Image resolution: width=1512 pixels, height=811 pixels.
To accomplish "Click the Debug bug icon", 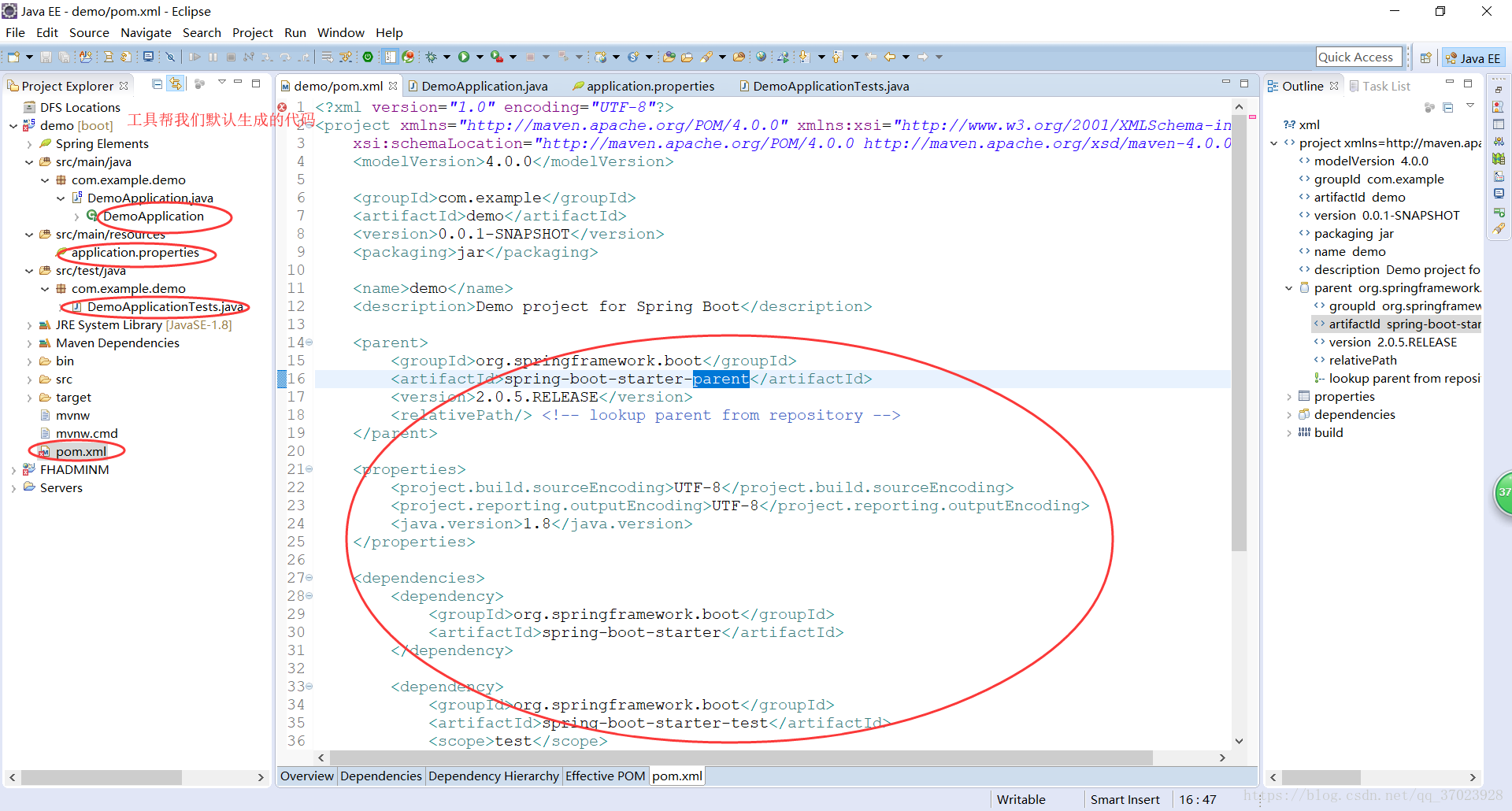I will [x=431, y=57].
